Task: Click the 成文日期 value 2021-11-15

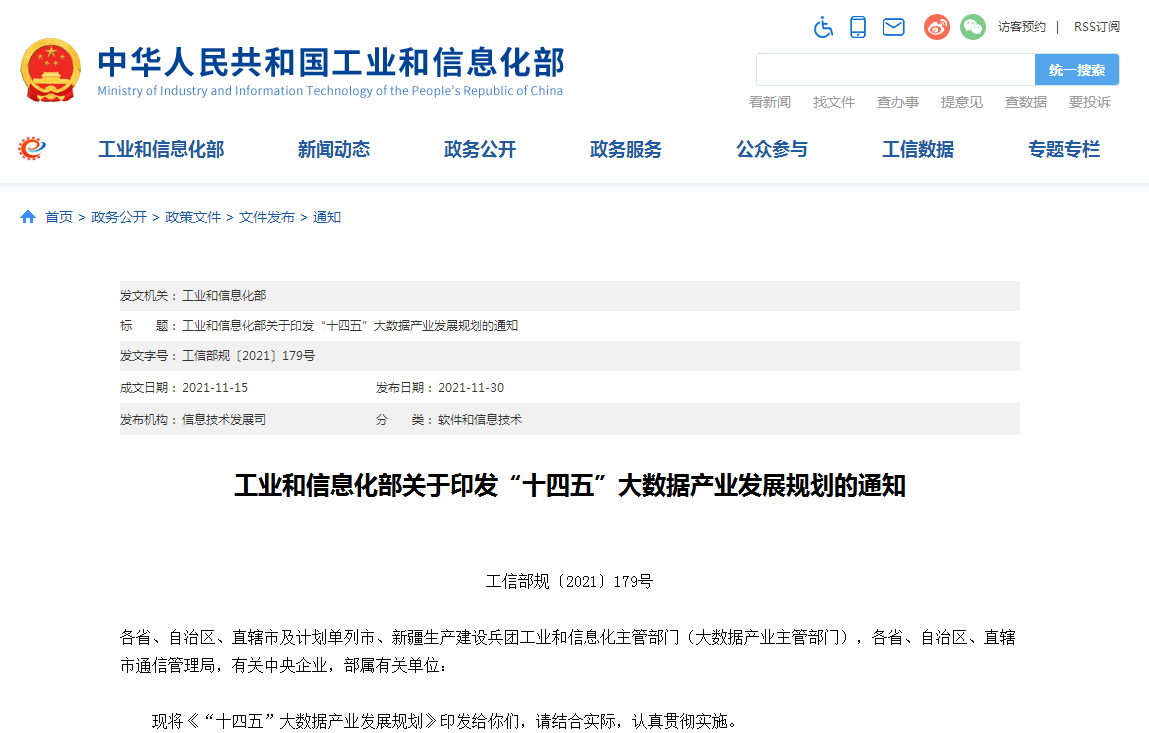Action: [215, 388]
